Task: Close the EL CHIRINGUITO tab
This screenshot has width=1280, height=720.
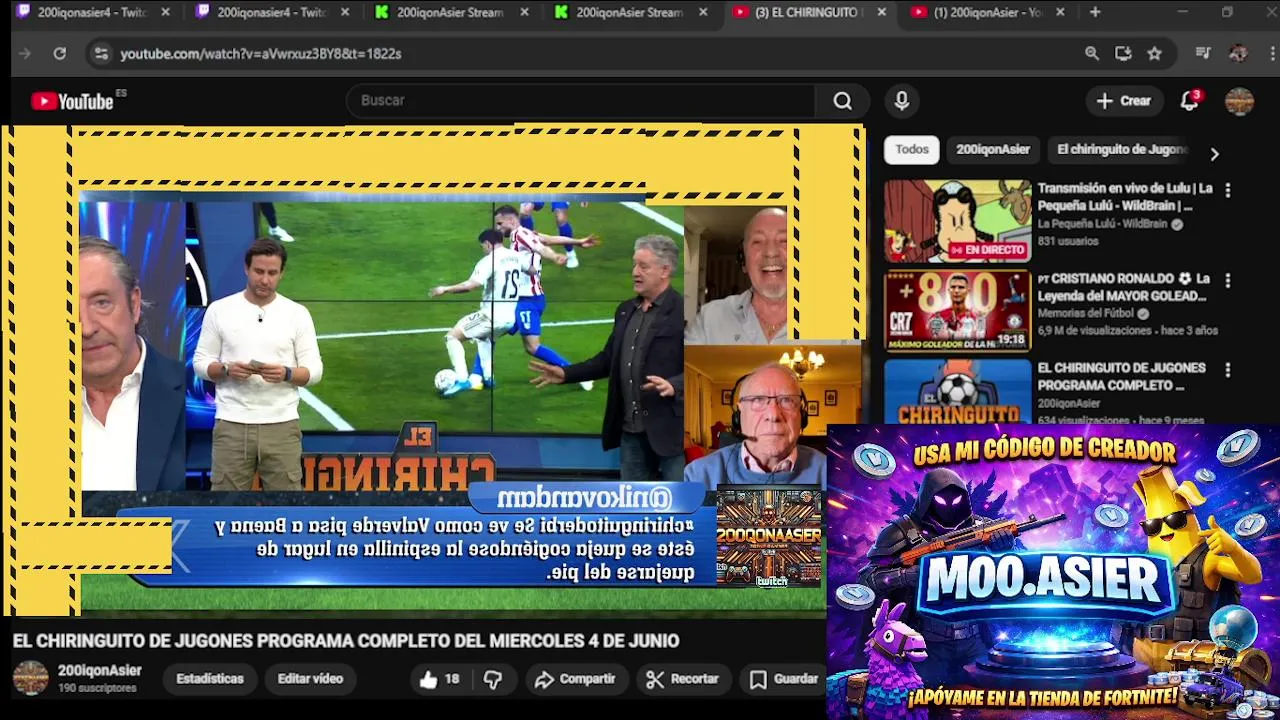Action: point(881,13)
